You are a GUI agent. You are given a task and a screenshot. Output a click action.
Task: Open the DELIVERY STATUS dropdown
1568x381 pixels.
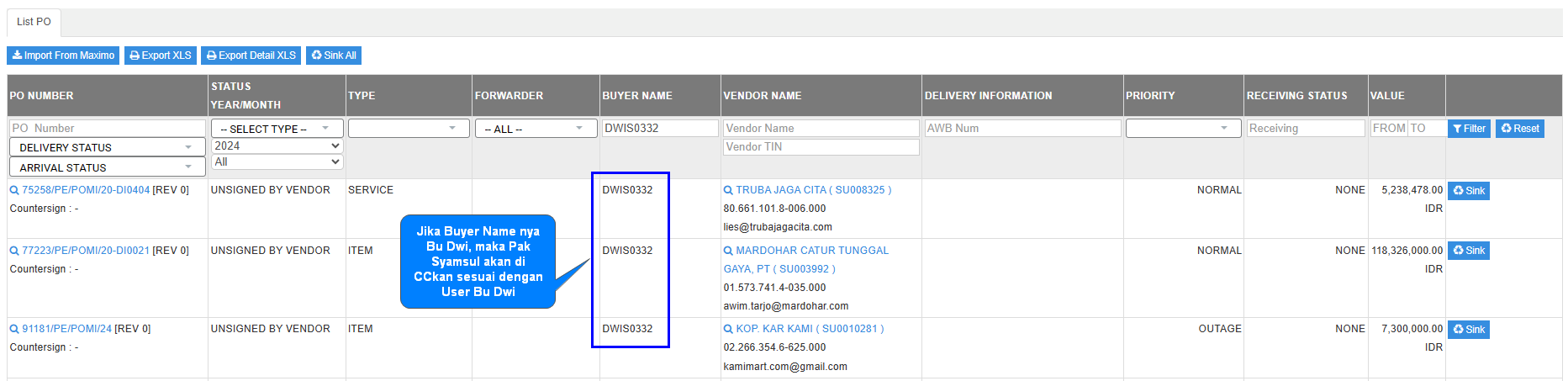[107, 147]
